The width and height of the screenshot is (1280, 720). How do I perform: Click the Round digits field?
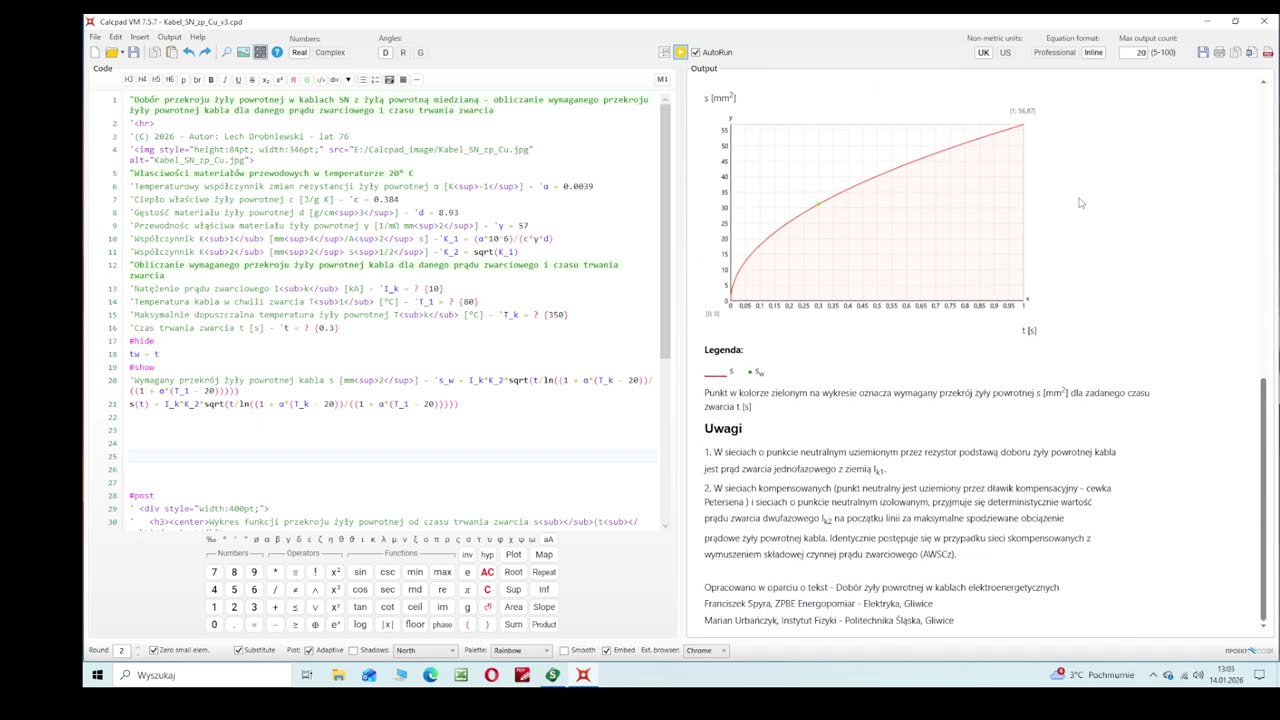pos(121,650)
